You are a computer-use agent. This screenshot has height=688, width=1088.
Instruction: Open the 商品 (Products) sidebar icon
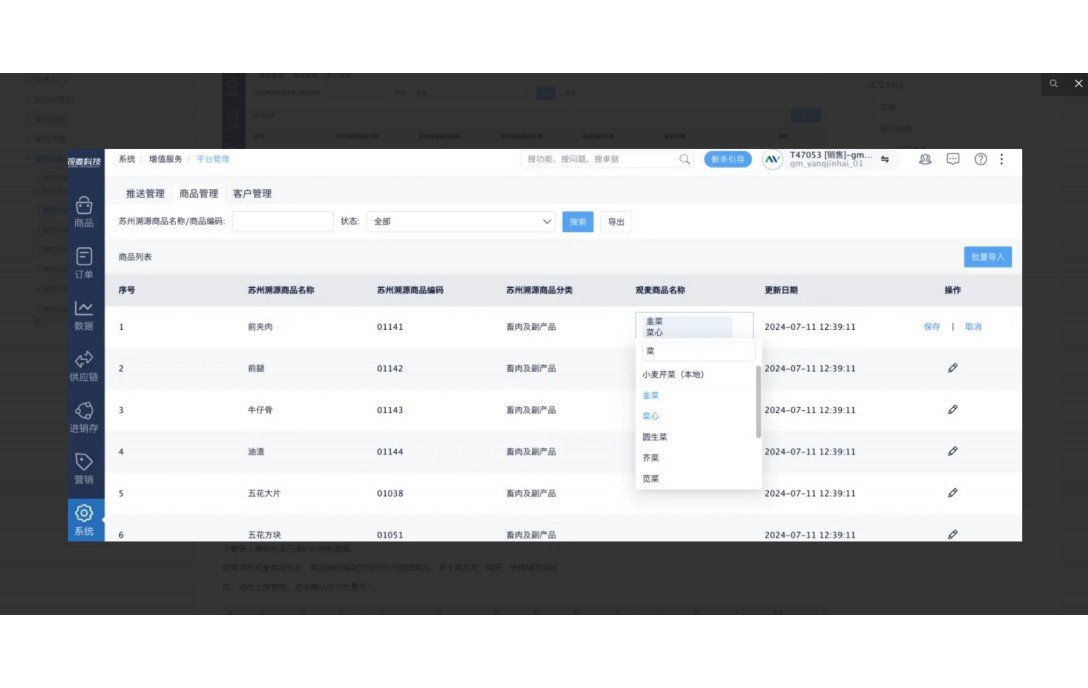pyautogui.click(x=84, y=211)
